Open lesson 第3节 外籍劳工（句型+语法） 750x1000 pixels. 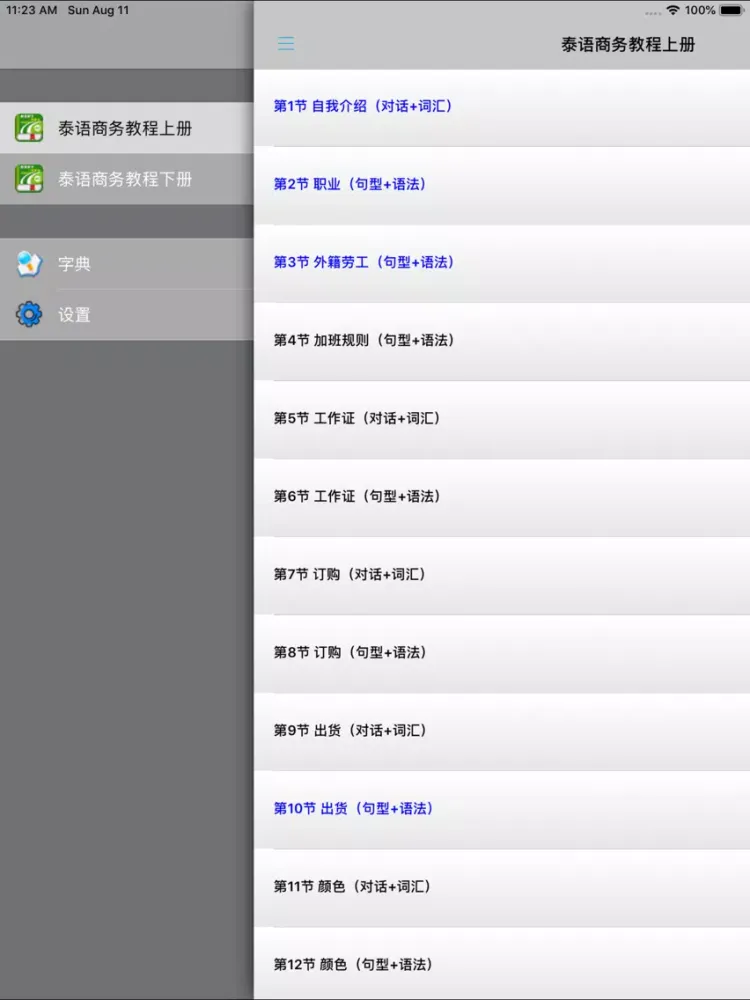point(502,263)
